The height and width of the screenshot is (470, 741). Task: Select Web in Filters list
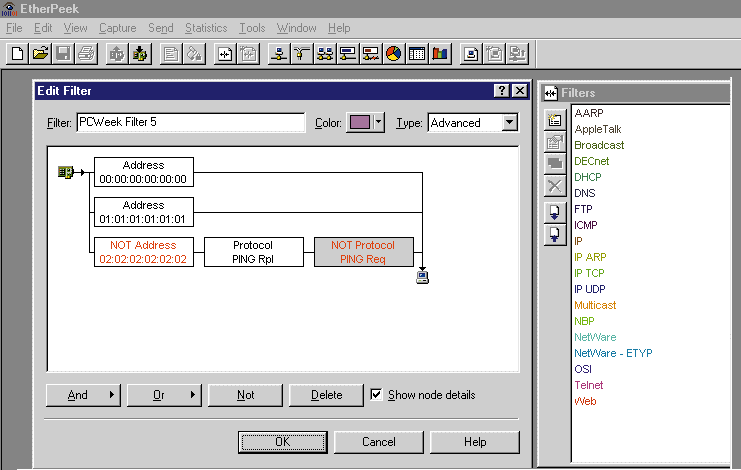585,401
